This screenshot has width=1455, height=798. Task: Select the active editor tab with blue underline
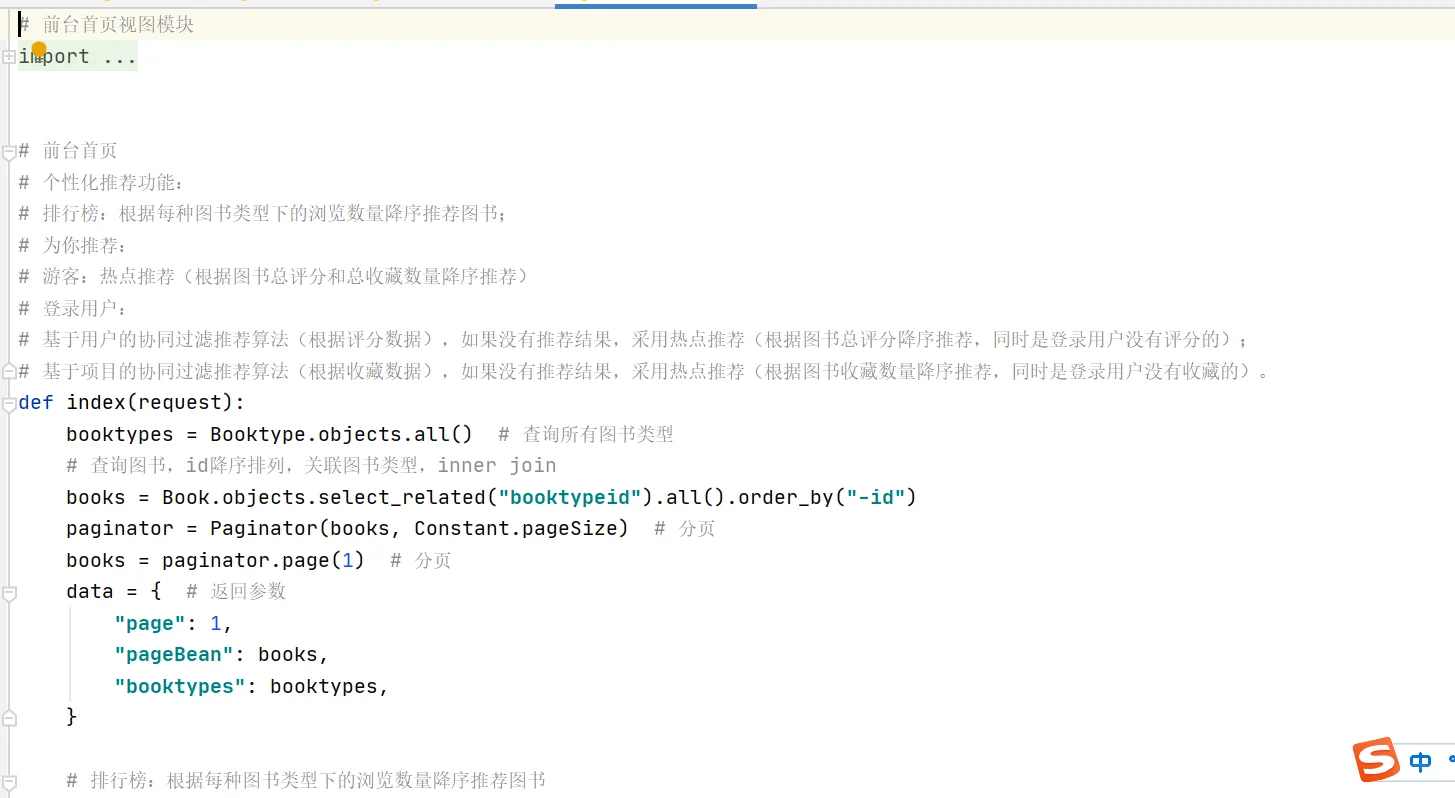point(655,4)
